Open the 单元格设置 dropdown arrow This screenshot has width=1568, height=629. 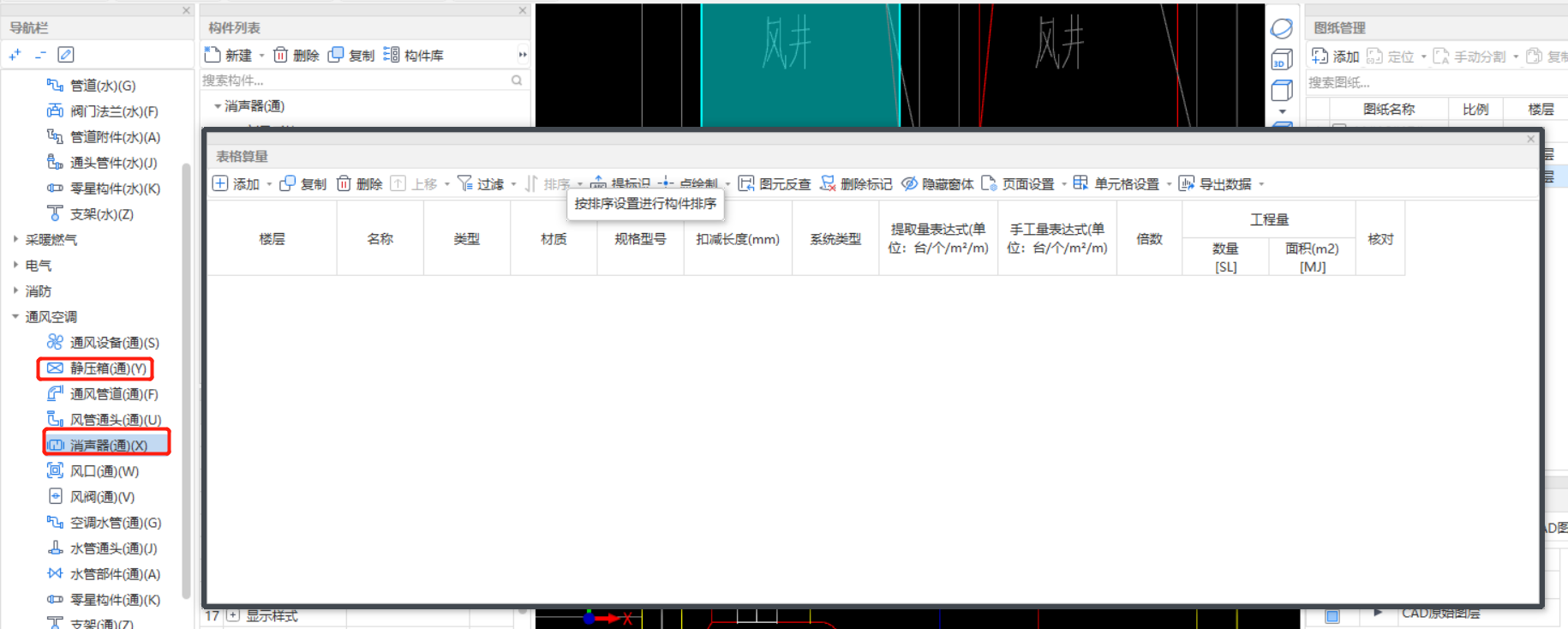coord(1169,184)
